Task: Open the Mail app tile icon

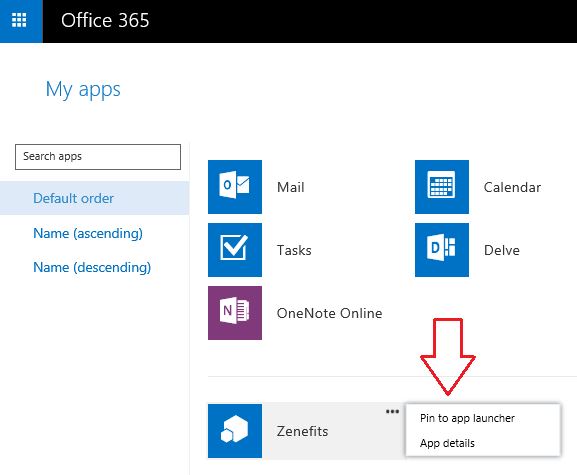Action: (235, 187)
